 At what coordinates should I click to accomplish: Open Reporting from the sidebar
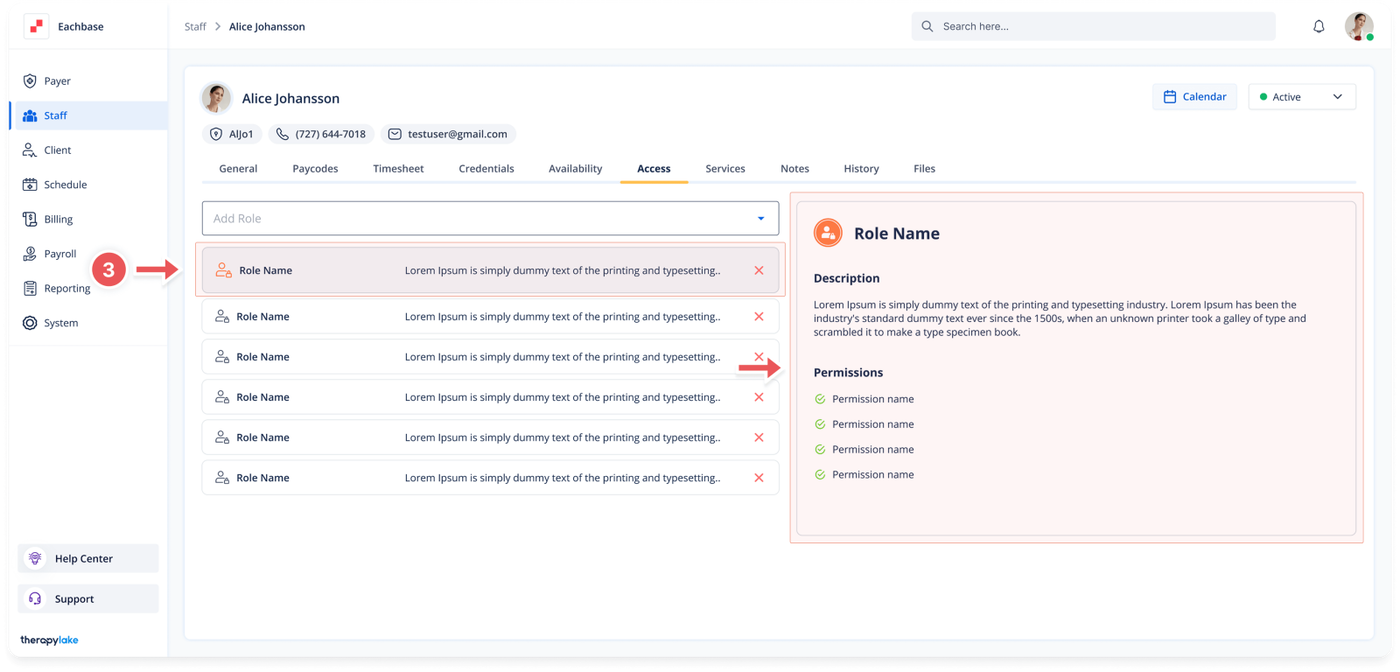coord(67,288)
